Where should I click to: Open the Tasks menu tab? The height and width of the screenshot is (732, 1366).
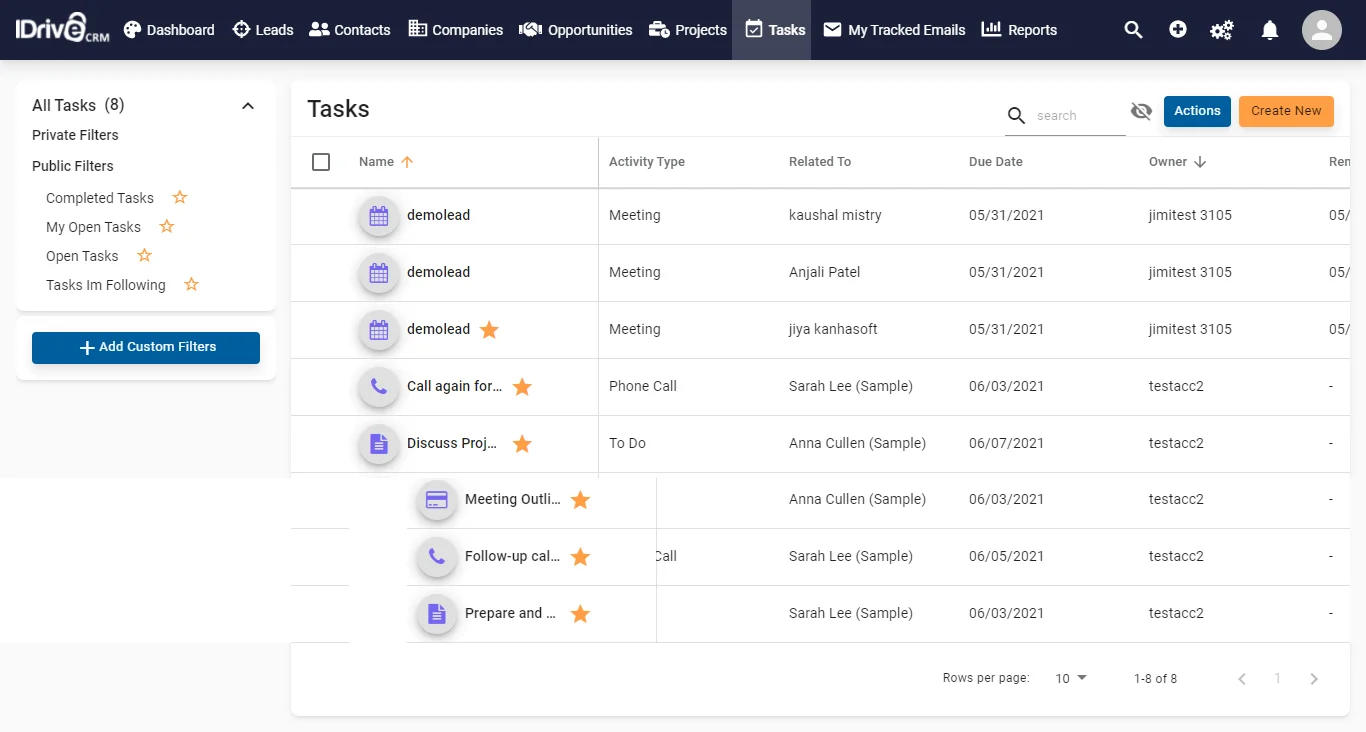[772, 30]
